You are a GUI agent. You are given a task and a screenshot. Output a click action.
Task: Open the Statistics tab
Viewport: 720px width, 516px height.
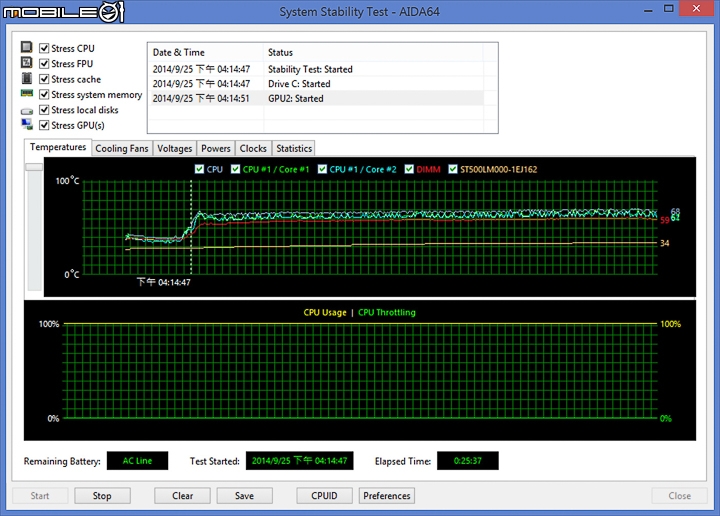point(294,148)
